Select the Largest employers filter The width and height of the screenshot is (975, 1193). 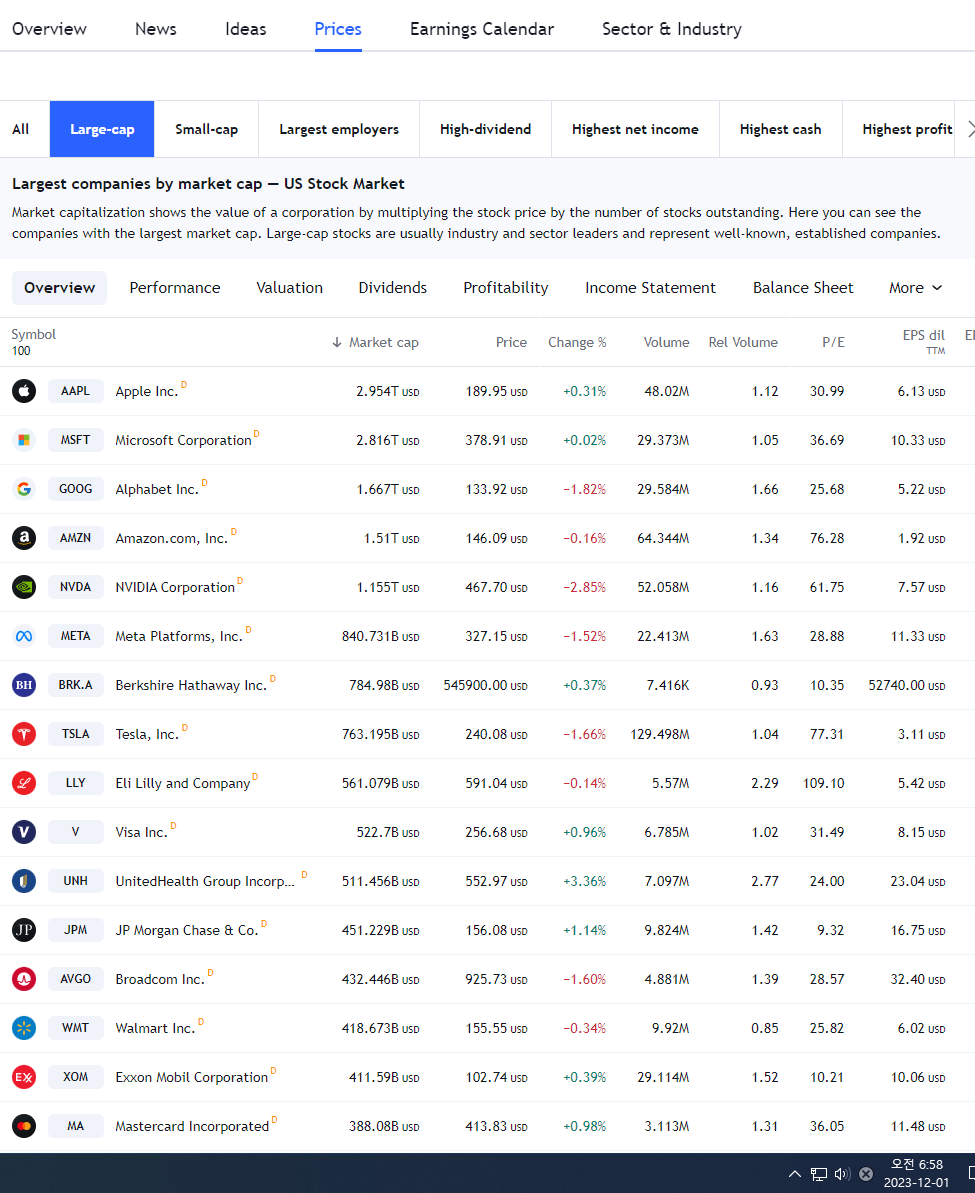(x=339, y=129)
